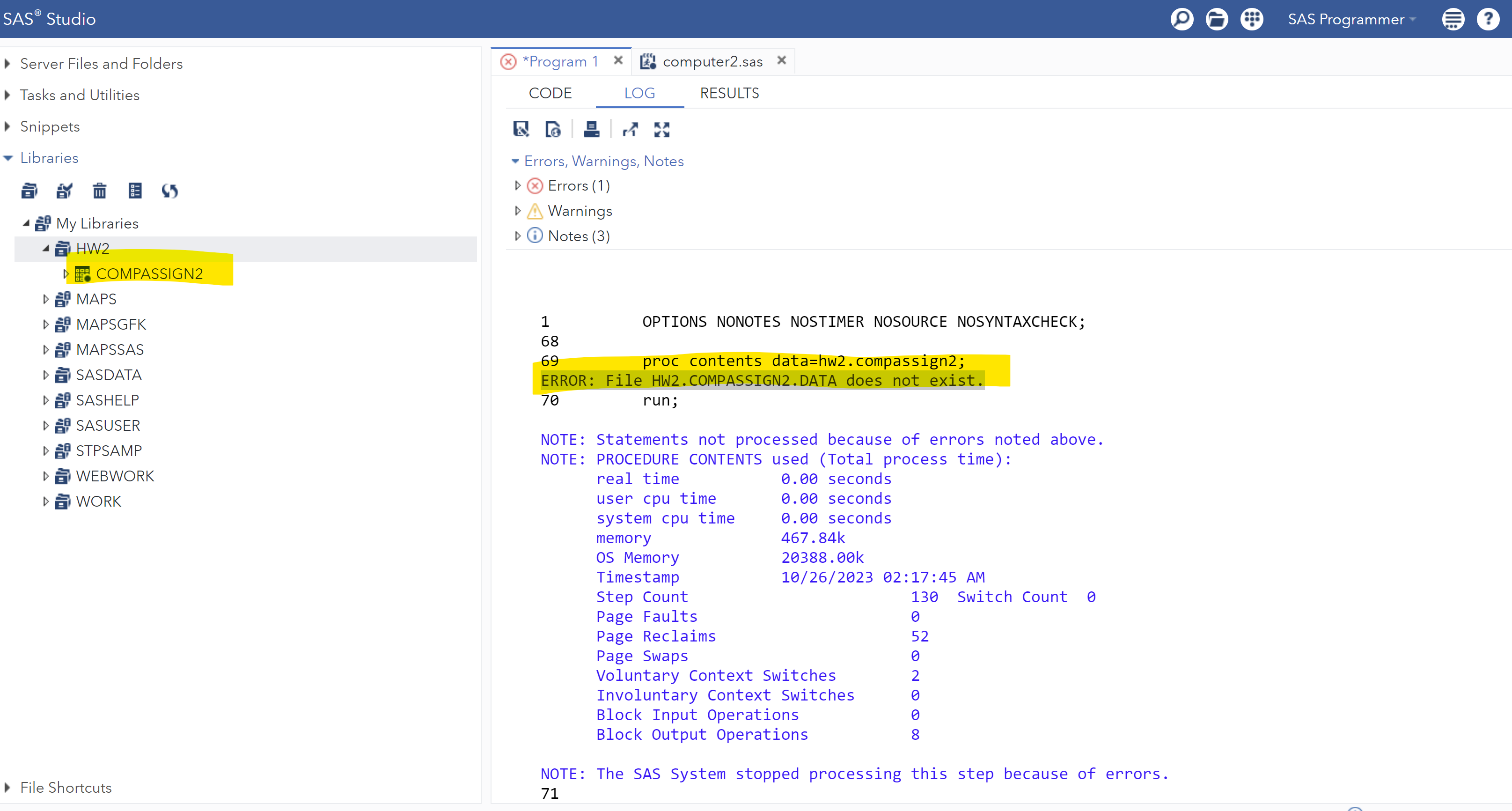
Task: Click the delete library trash icon
Action: pyautogui.click(x=99, y=191)
